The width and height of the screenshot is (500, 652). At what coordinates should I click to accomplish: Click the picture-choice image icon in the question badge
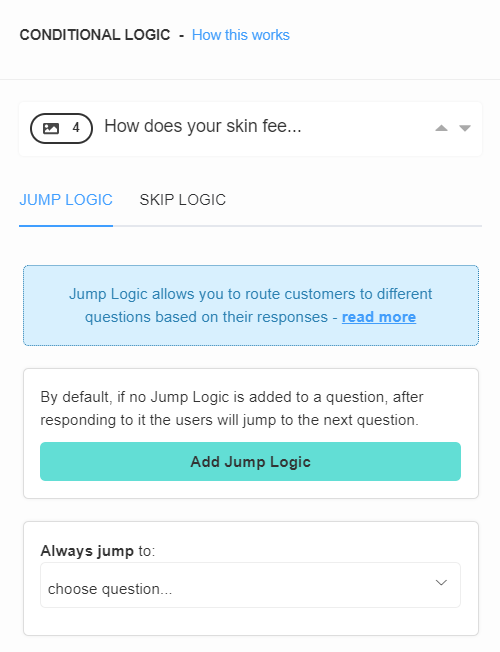coord(51,128)
